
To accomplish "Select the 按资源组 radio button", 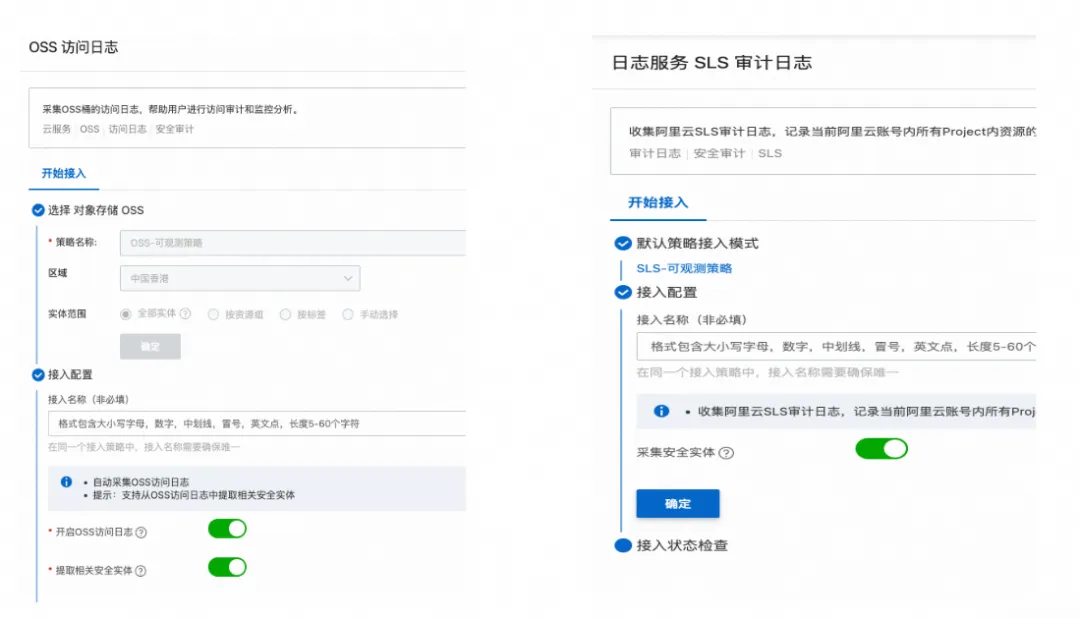I will [x=214, y=314].
